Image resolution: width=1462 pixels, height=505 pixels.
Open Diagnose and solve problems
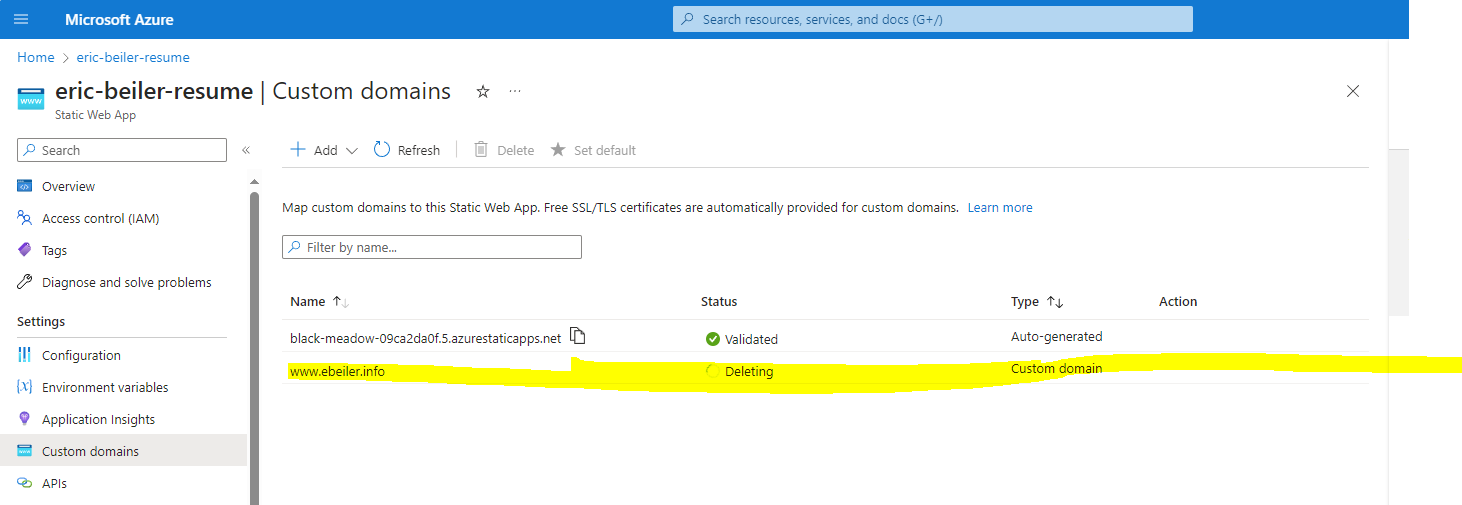pyautogui.click(x=127, y=282)
